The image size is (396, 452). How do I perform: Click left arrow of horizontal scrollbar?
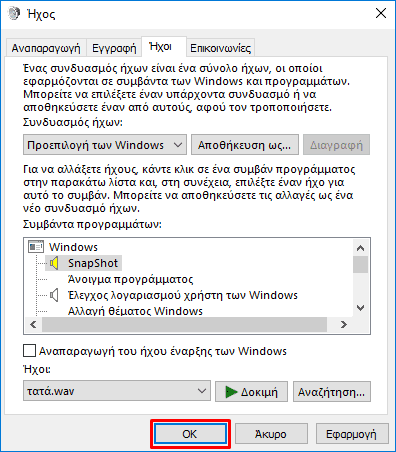(x=33, y=324)
